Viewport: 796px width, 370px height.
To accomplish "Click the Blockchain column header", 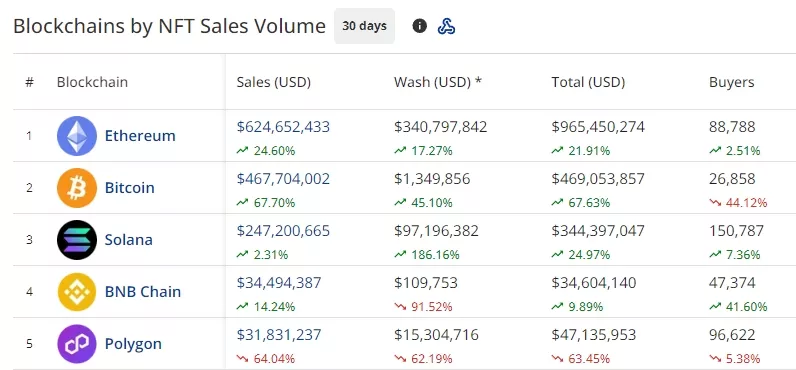I will [92, 82].
